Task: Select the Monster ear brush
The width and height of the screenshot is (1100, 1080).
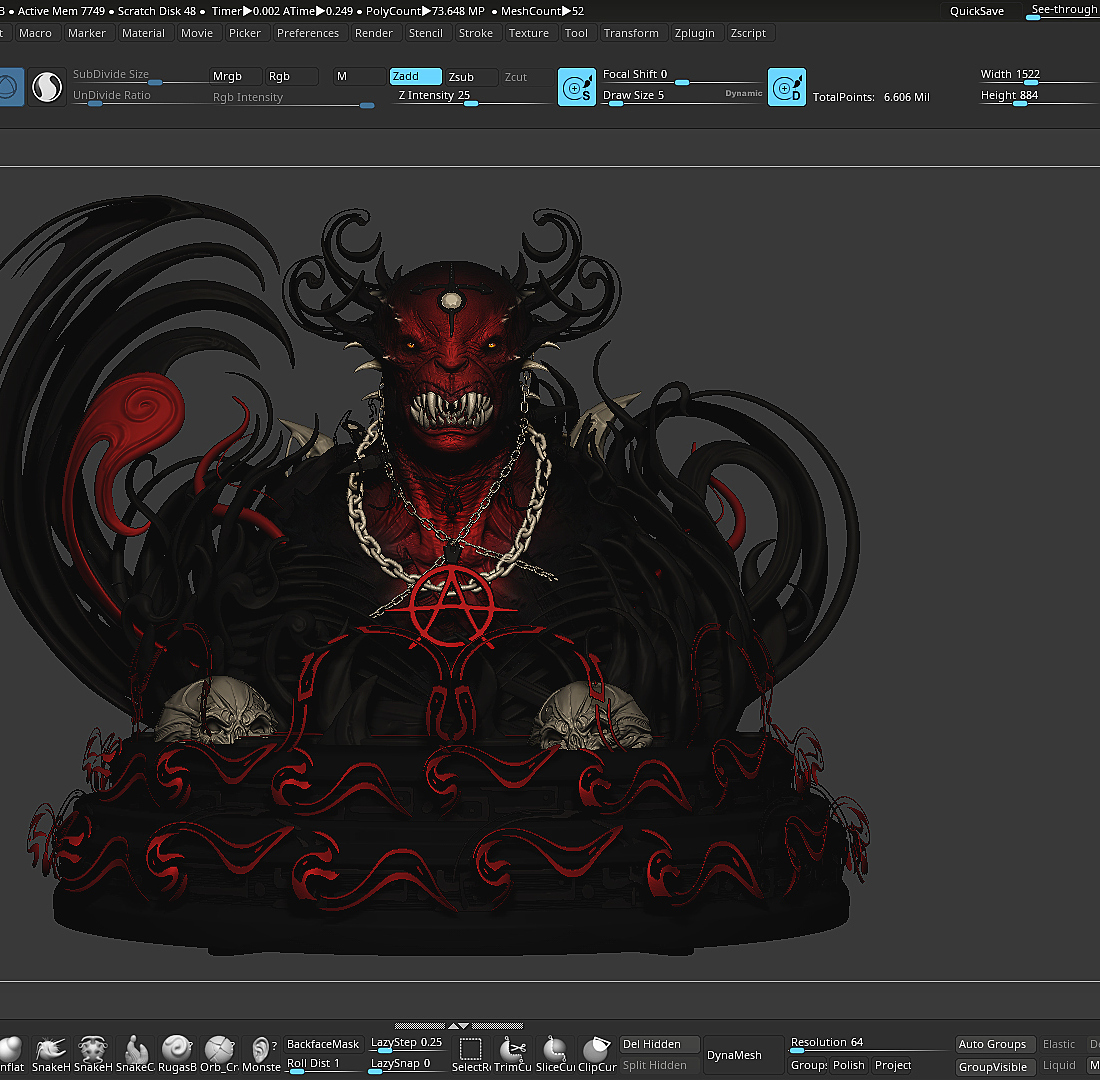Action: 261,1055
